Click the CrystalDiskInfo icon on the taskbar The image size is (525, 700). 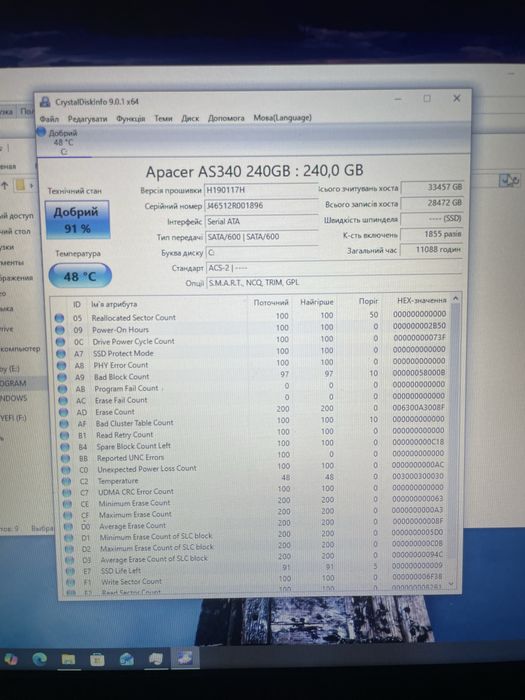click(185, 658)
